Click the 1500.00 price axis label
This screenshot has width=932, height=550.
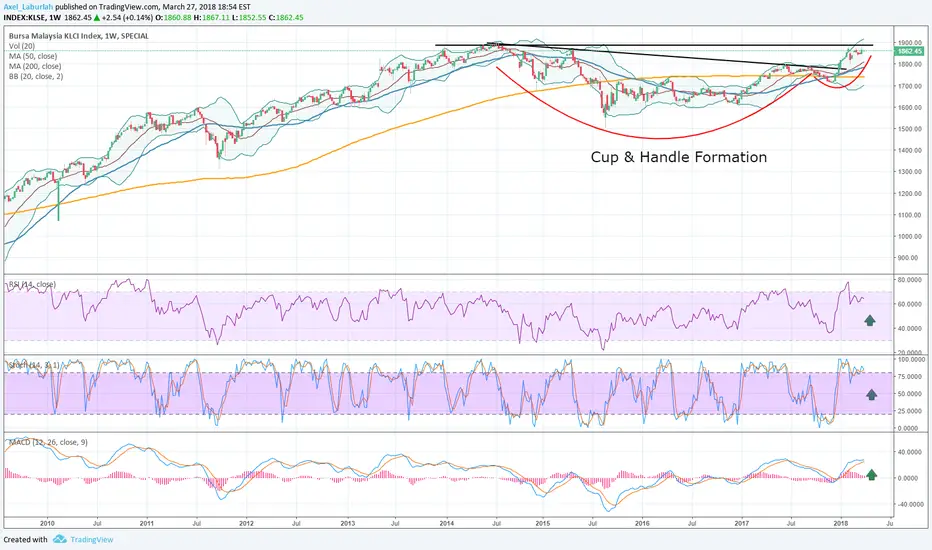909,129
